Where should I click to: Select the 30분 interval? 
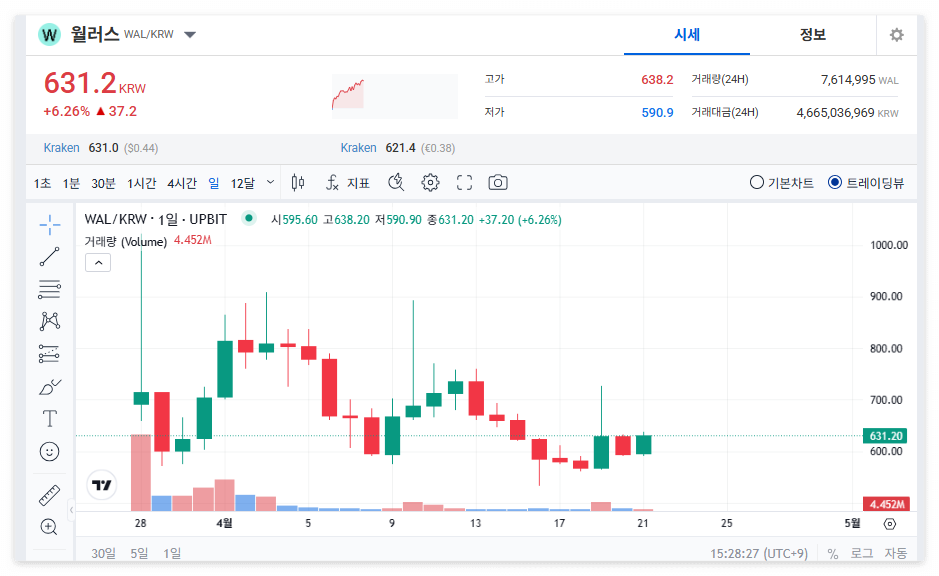[x=103, y=183]
